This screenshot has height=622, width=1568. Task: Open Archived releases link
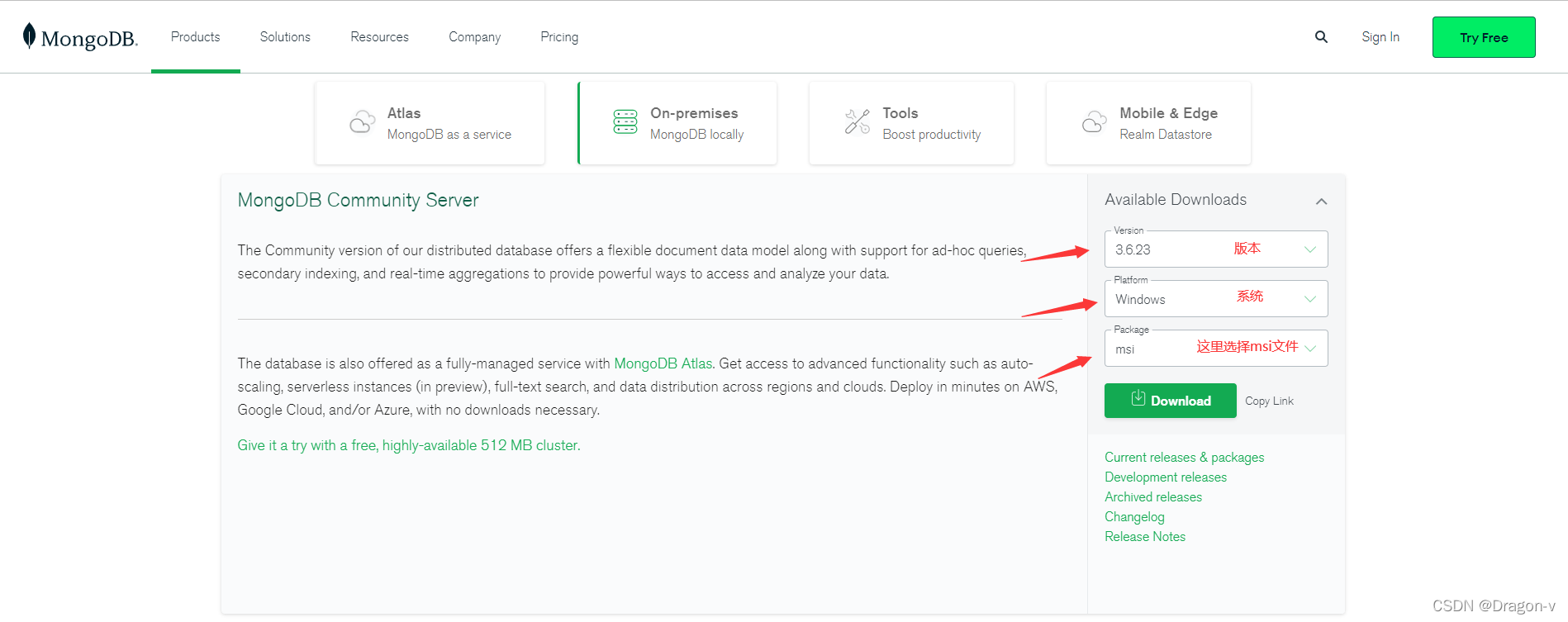1153,497
